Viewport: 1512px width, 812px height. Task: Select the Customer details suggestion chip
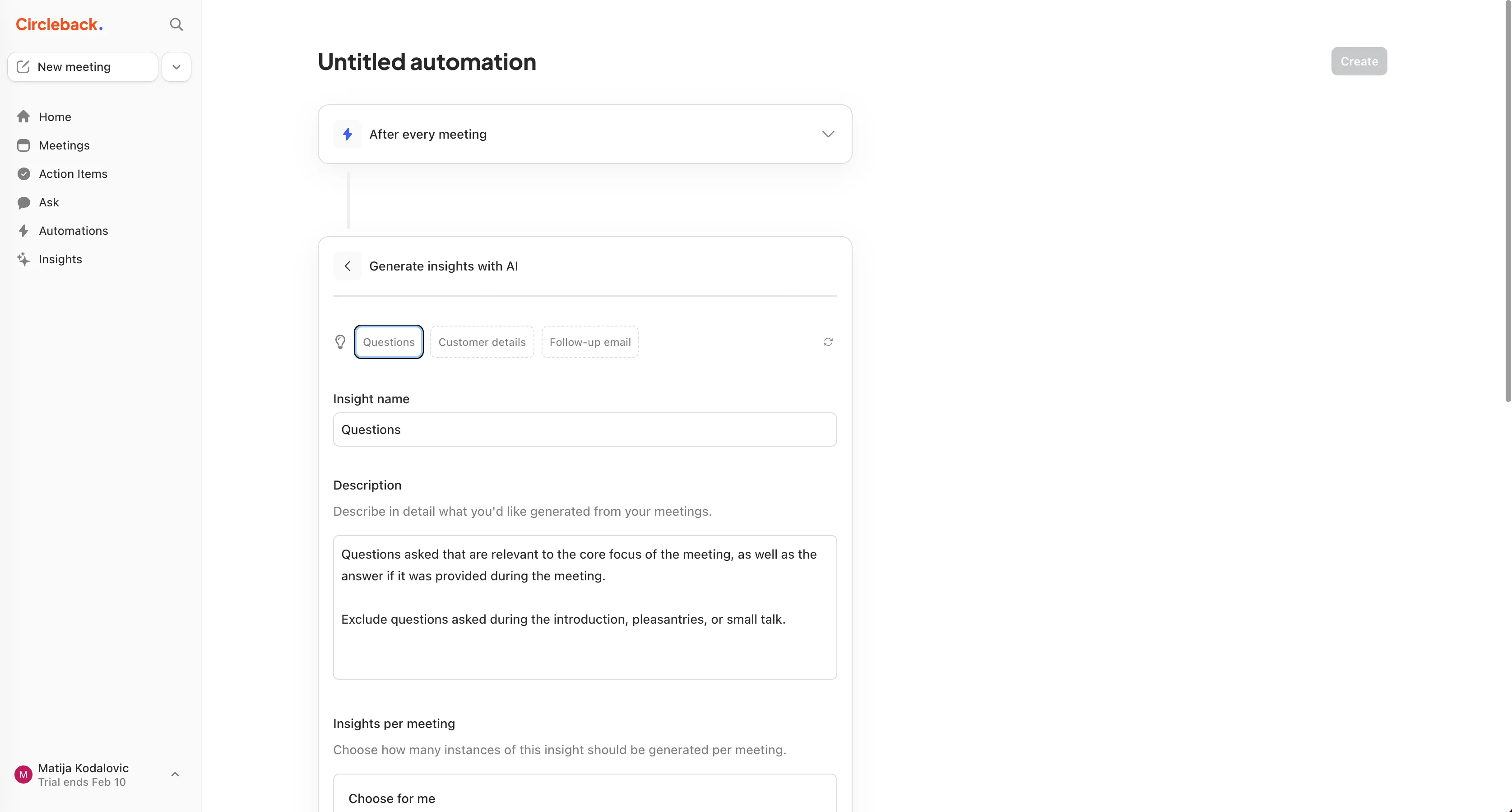pyautogui.click(x=482, y=342)
